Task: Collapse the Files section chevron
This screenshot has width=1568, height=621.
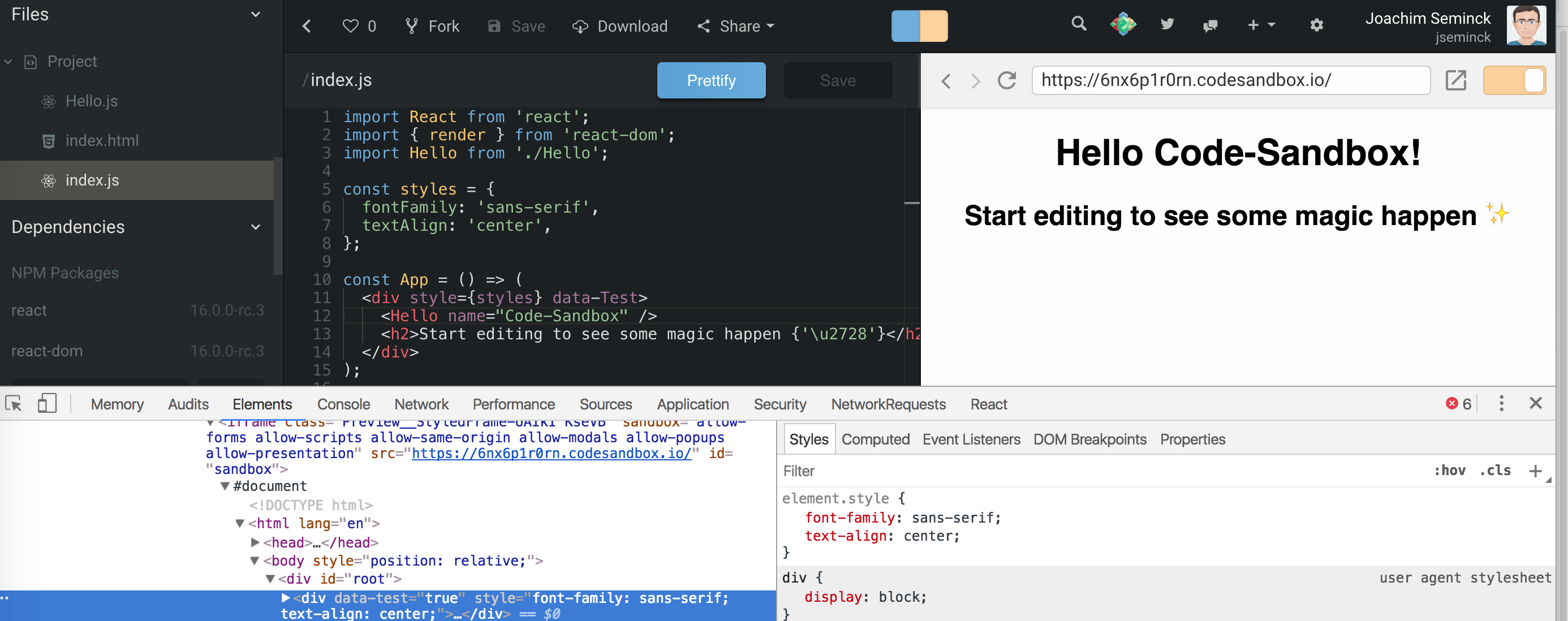Action: point(256,15)
